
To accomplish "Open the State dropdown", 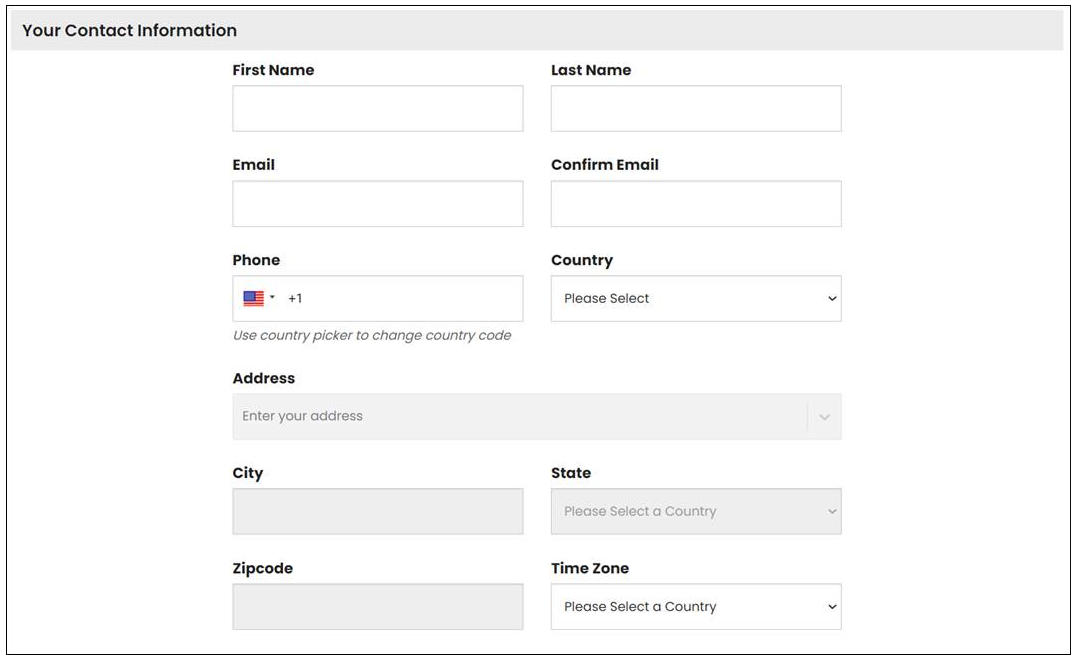I will 696,511.
